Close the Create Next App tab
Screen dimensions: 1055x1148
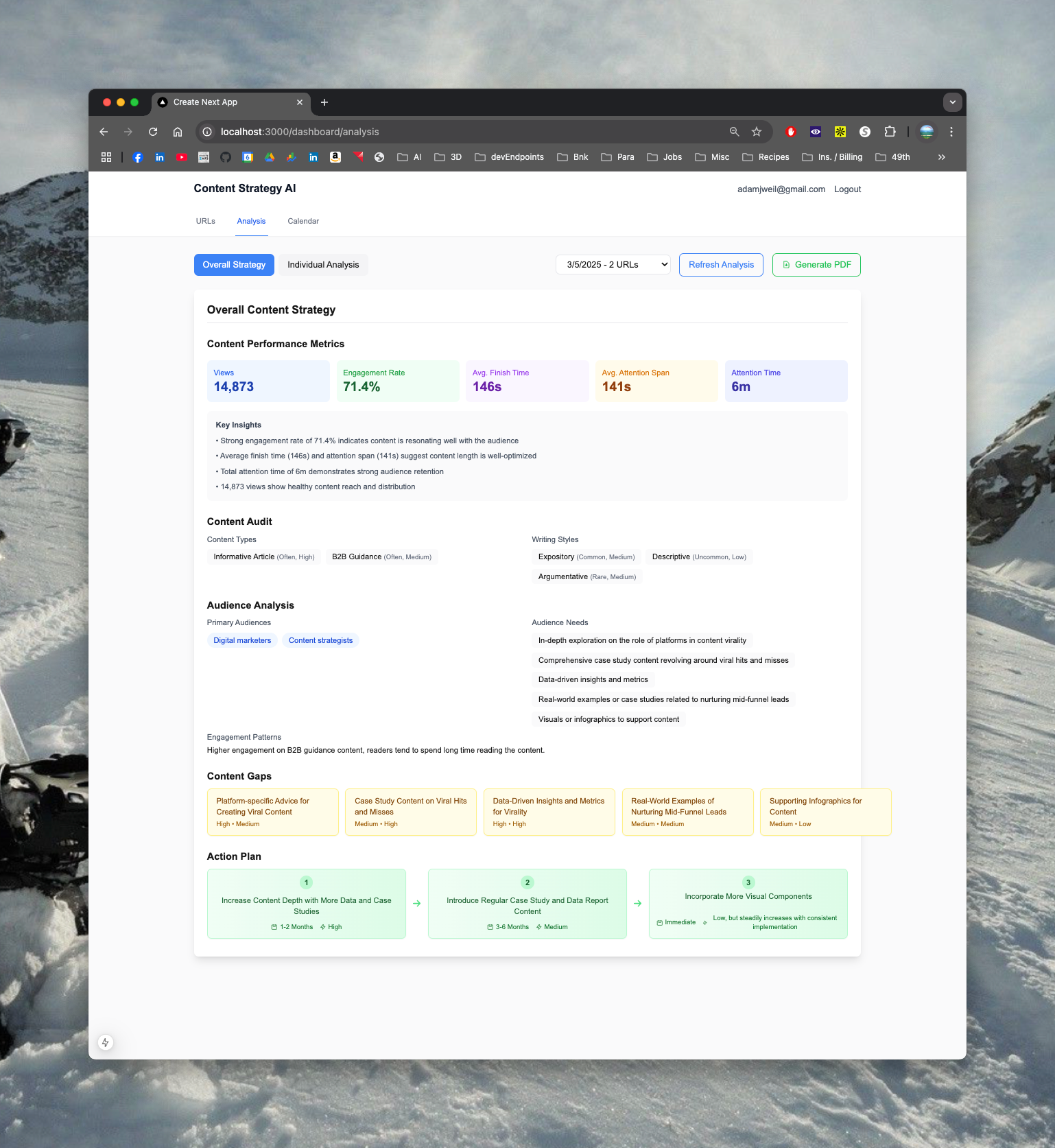[x=300, y=102]
